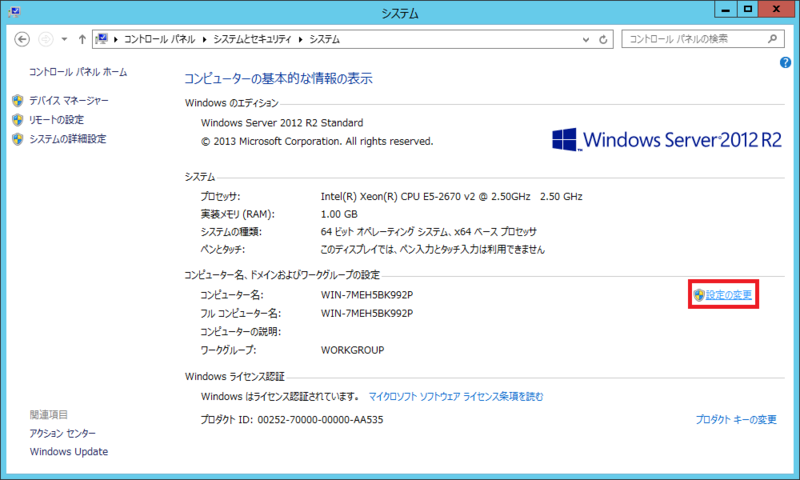Open address bar history dropdown

586,39
